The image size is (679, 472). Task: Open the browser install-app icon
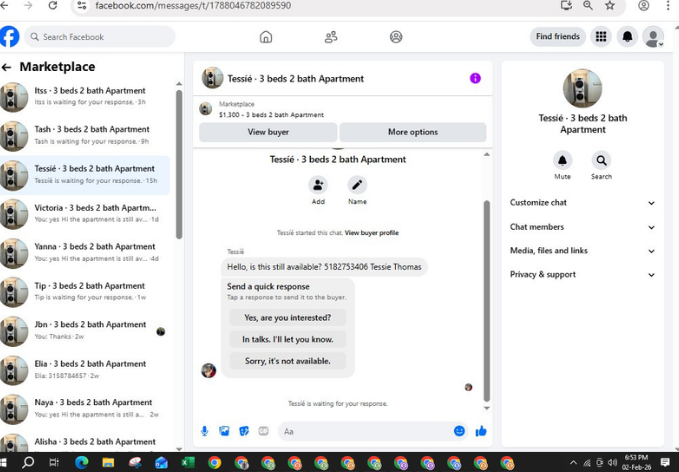tap(566, 5)
